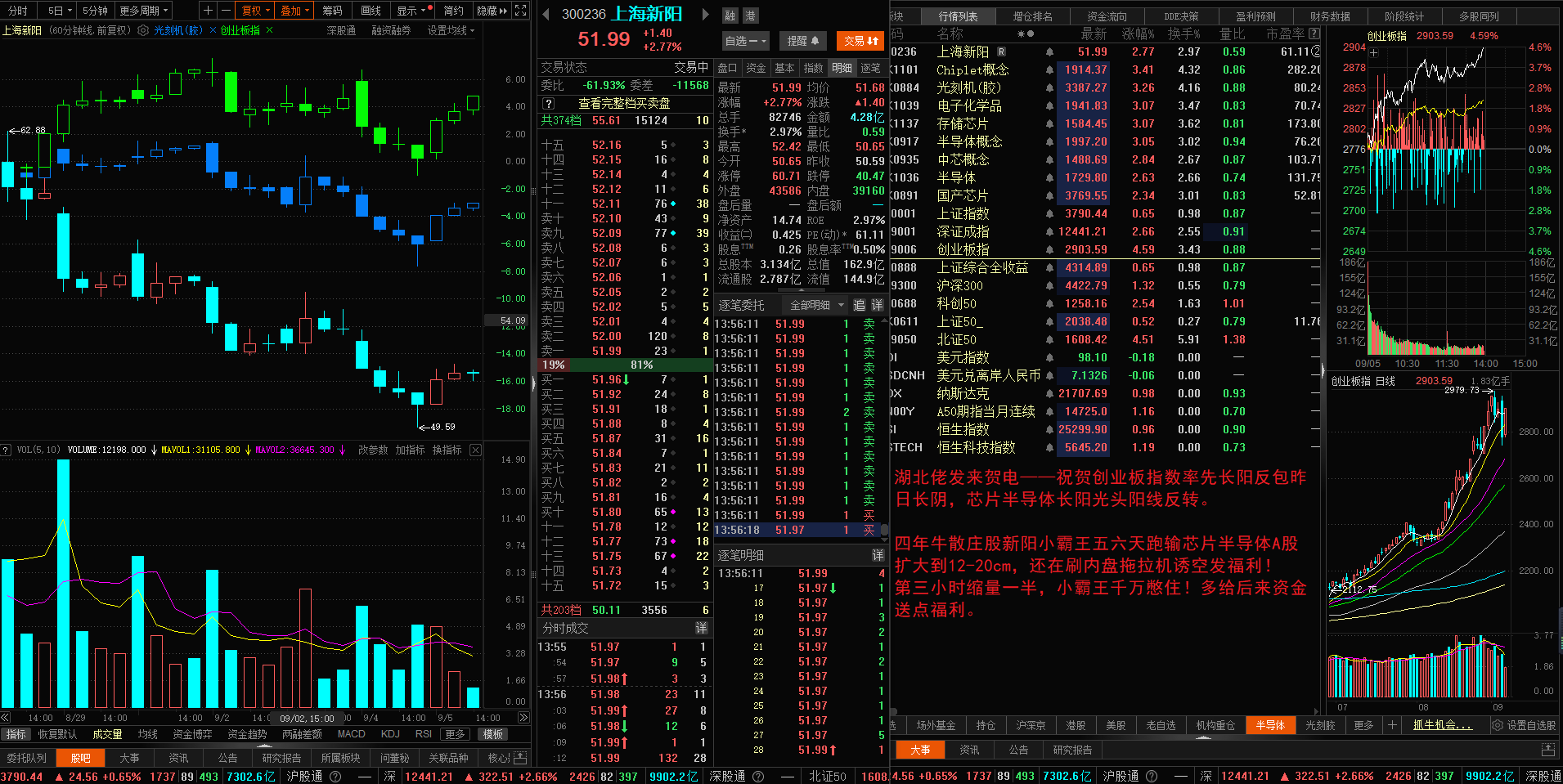Open 复权 adjustment dropdown
Screen dimensions: 1563x784
tap(256, 11)
